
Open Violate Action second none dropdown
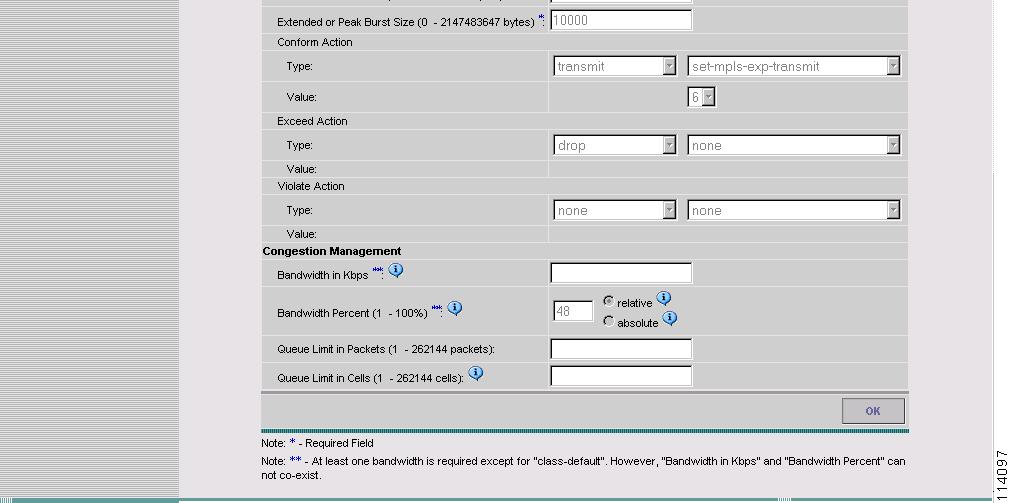pos(794,210)
